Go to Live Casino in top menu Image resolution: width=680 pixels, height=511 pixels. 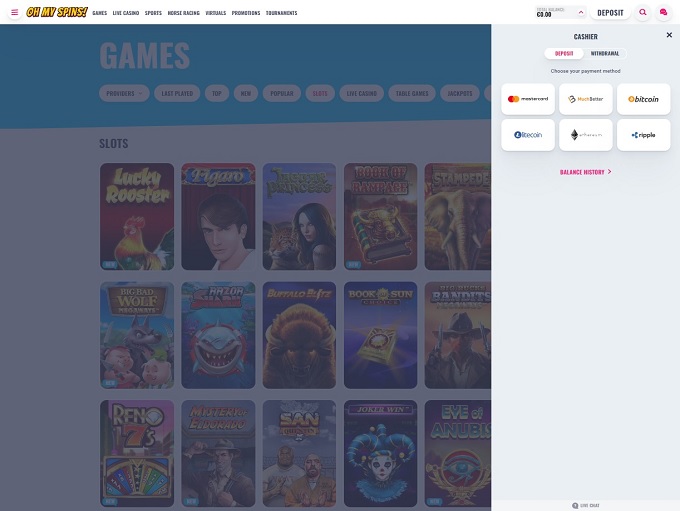click(126, 13)
